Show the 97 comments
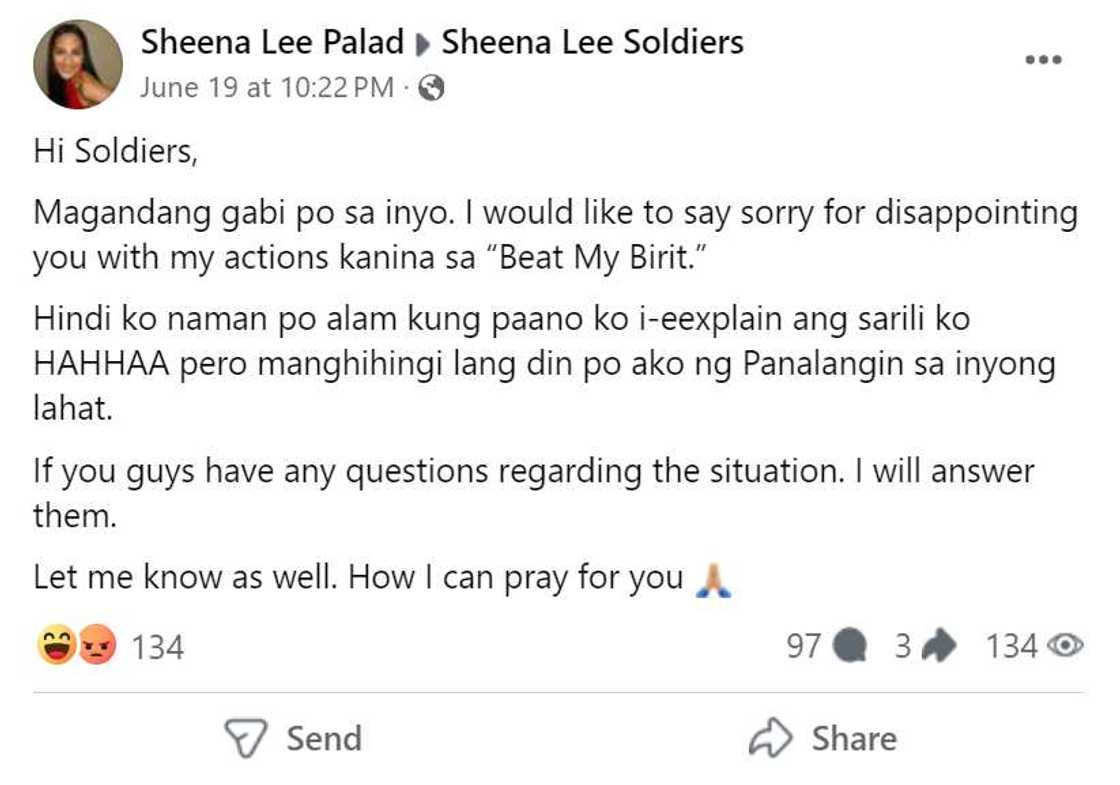Screen dimensions: 1120x785 [803, 646]
